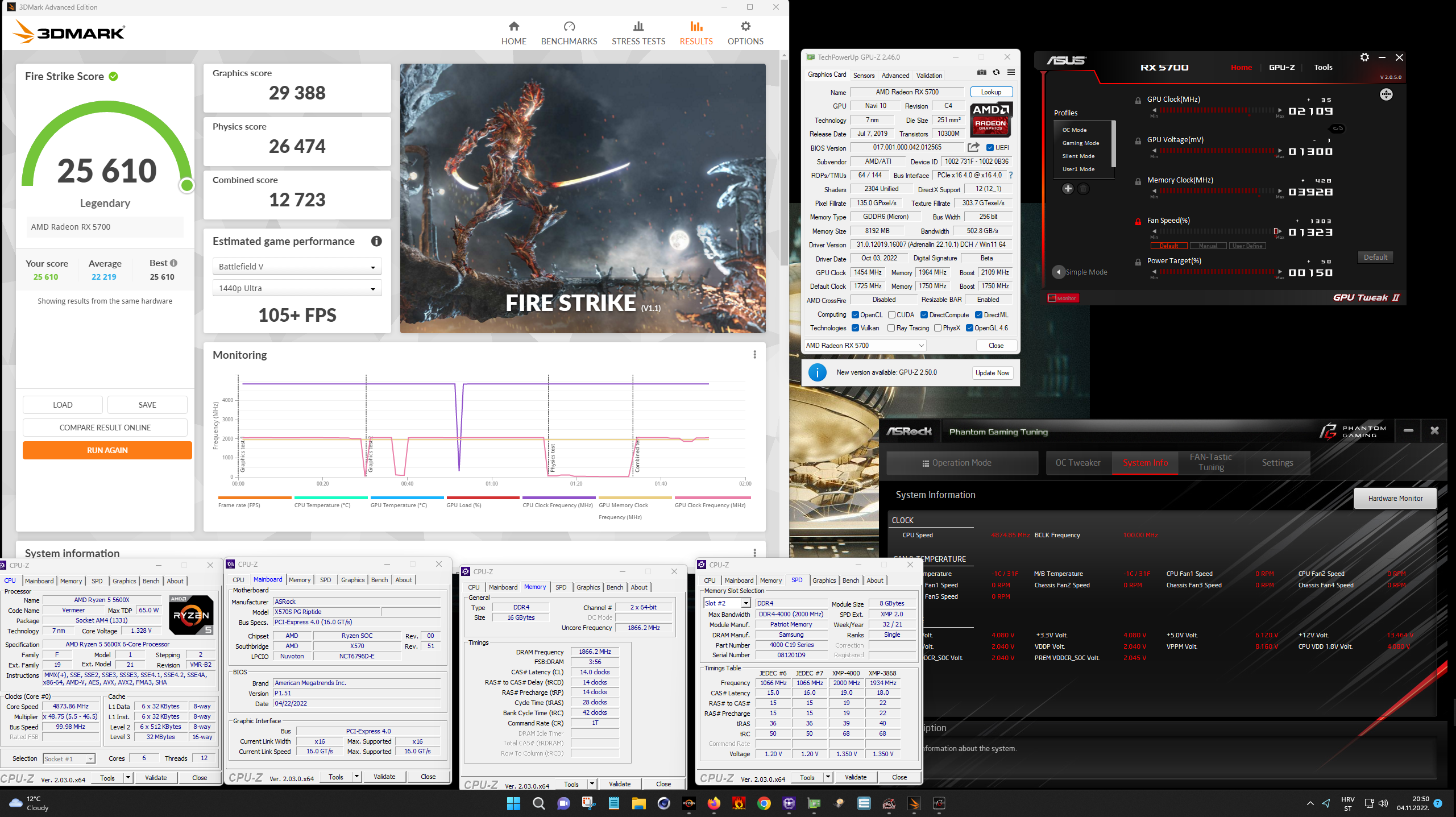Adjust the Power Target slider in GPU Tweak
The width and height of the screenshot is (1456, 817).
point(1217,272)
